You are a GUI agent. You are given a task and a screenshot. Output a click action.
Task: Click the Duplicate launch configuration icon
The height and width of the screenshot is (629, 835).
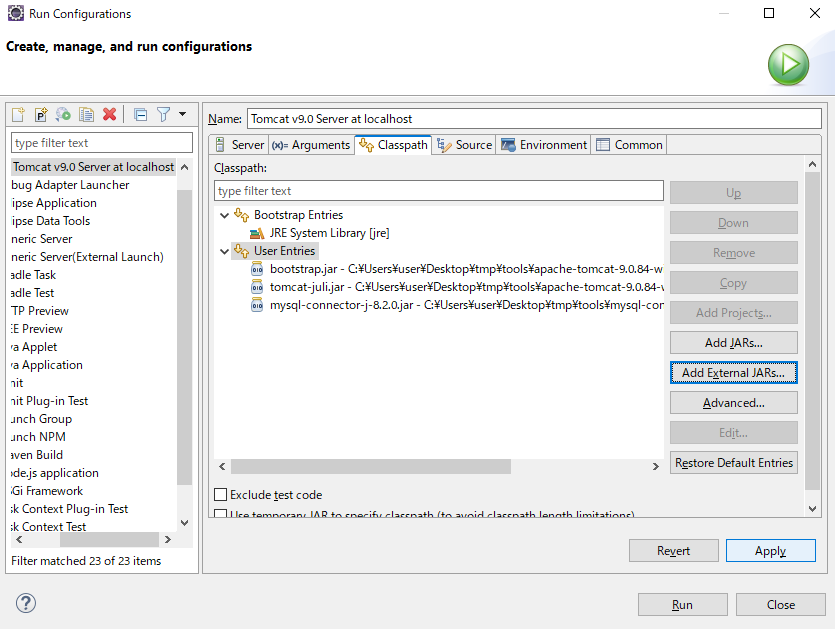86,114
